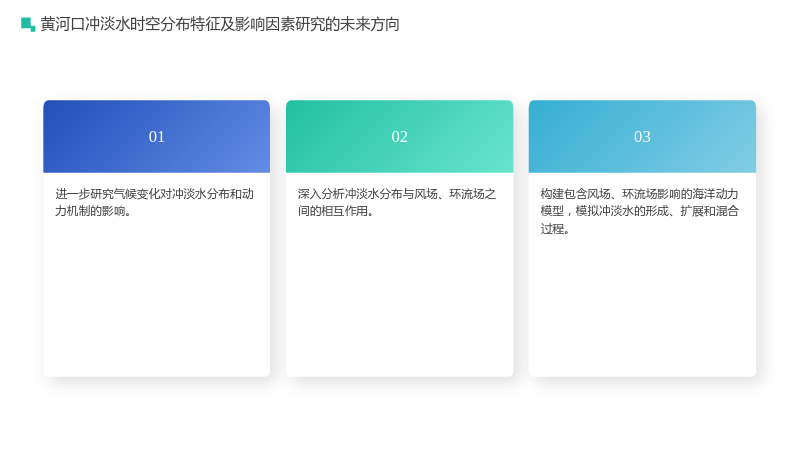Click the white body of the first card

(x=157, y=296)
